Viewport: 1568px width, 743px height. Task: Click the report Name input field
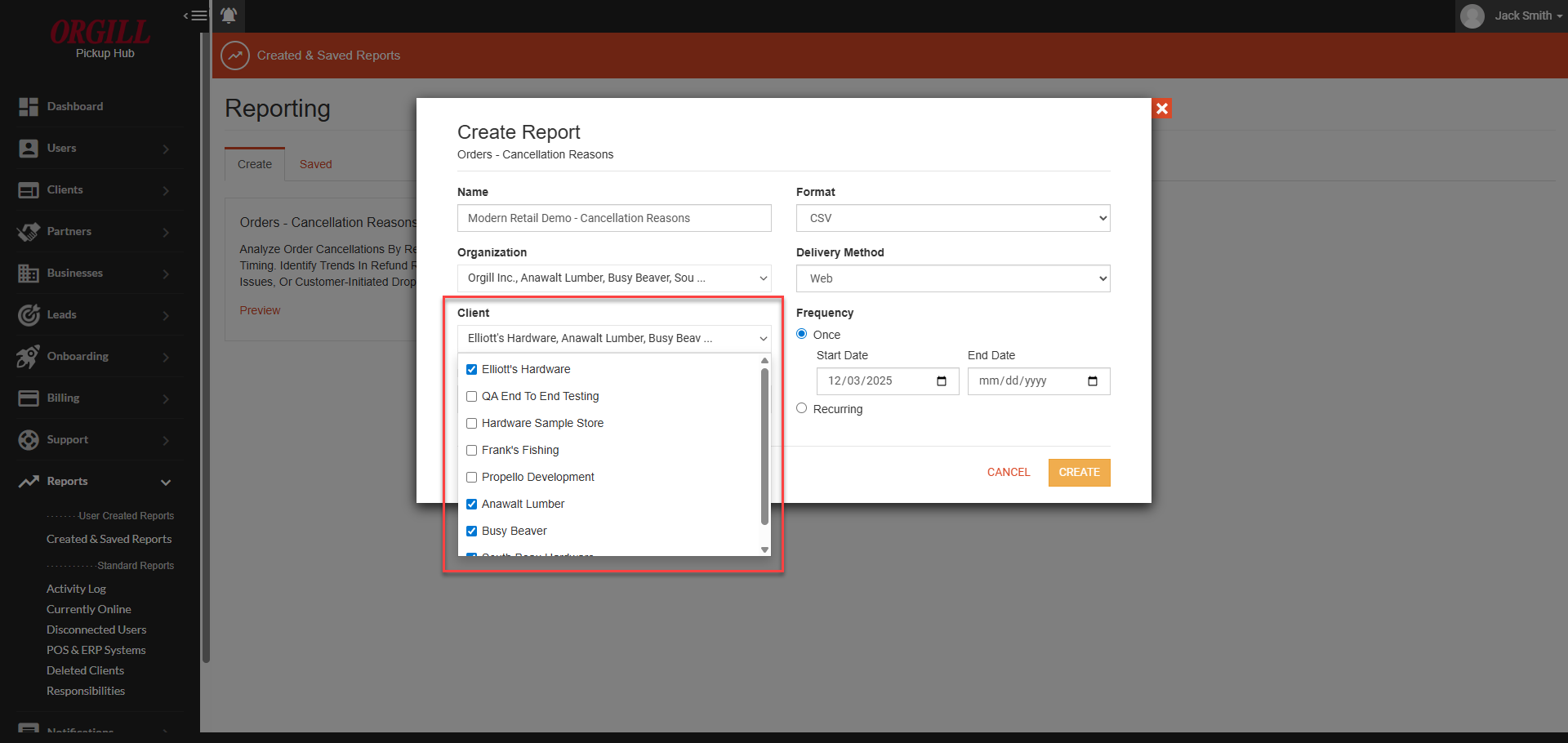(x=614, y=218)
